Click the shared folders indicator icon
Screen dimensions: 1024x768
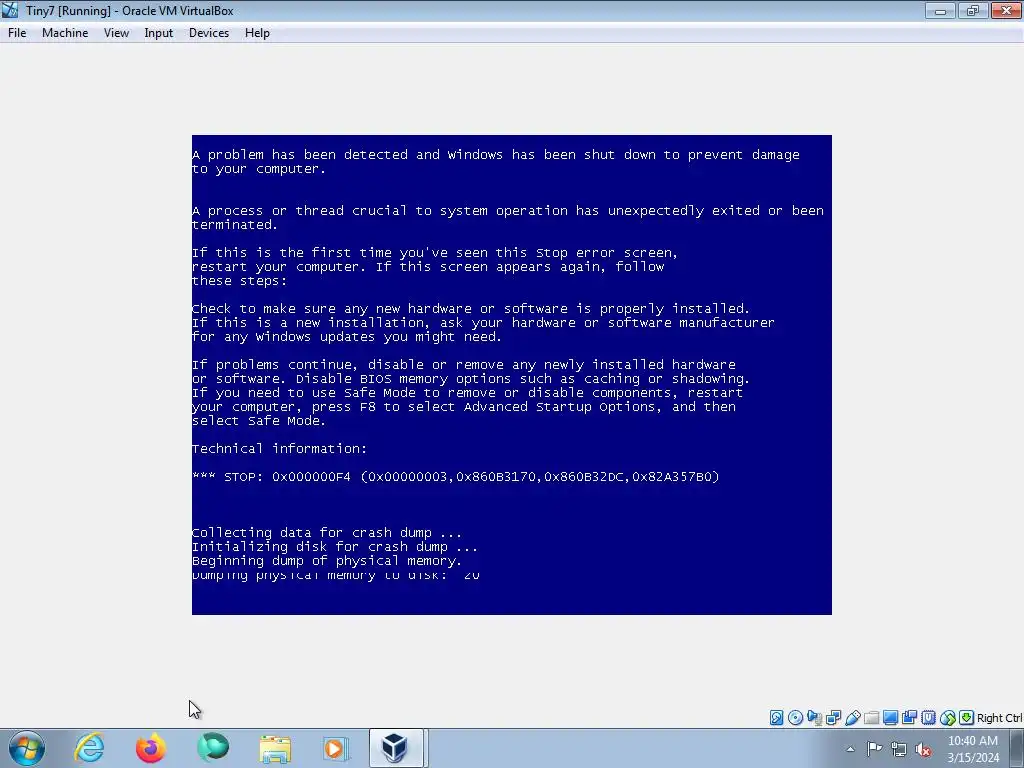[x=871, y=718]
